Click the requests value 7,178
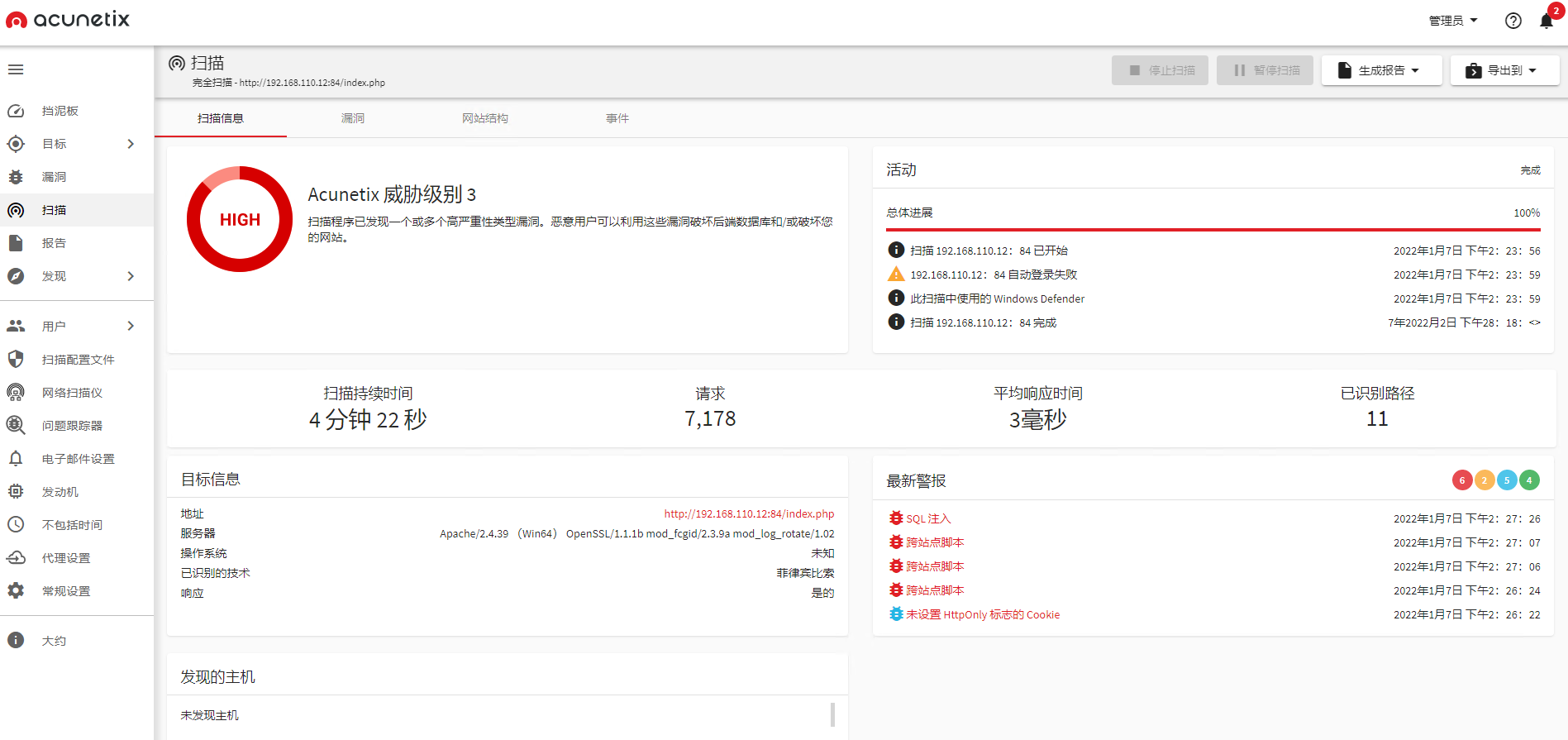The height and width of the screenshot is (740, 1568). [x=710, y=419]
